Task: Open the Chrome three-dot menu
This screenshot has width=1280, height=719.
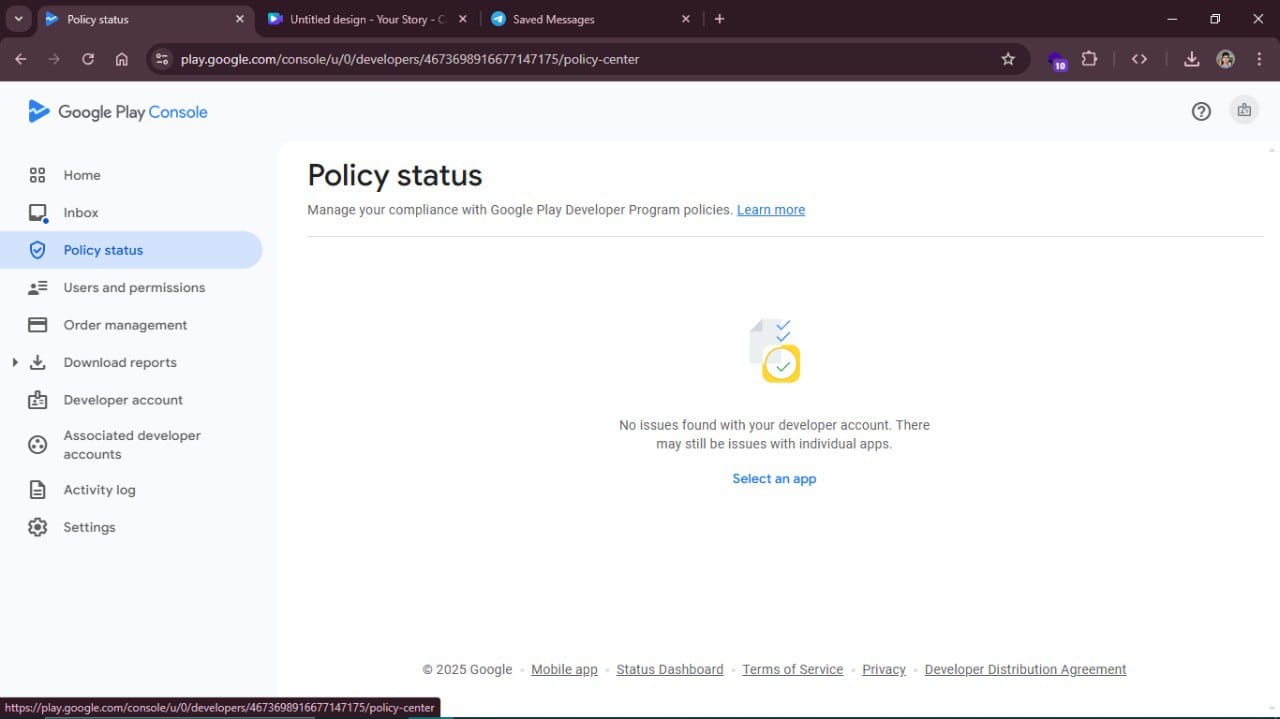Action: coord(1259,59)
